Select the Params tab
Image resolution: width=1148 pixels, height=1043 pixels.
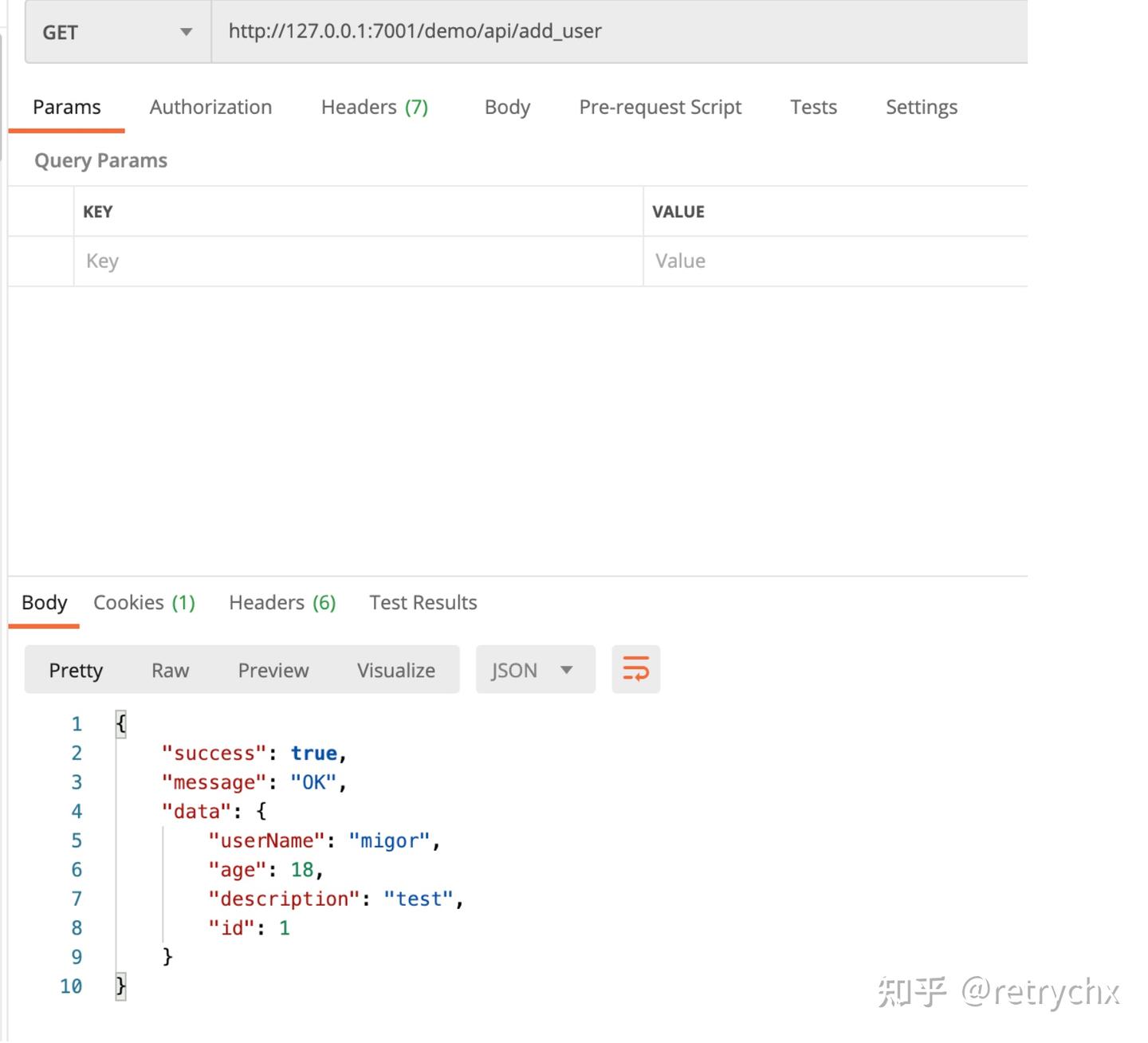click(67, 107)
